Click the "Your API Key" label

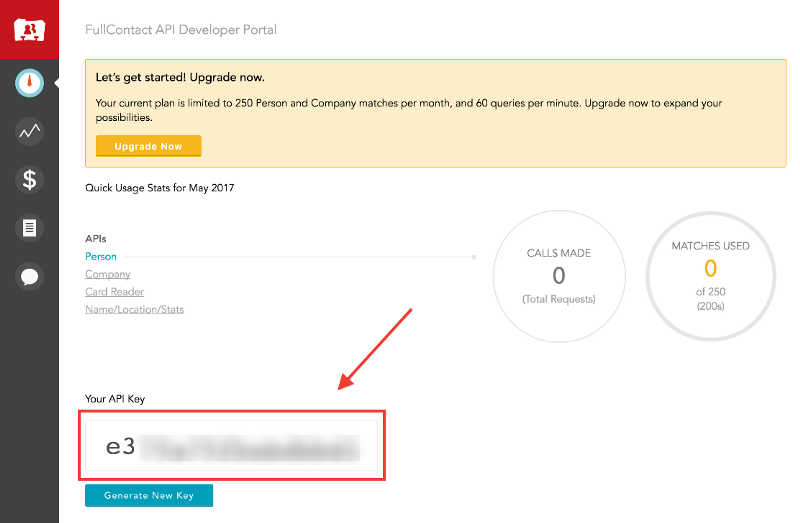(118, 399)
